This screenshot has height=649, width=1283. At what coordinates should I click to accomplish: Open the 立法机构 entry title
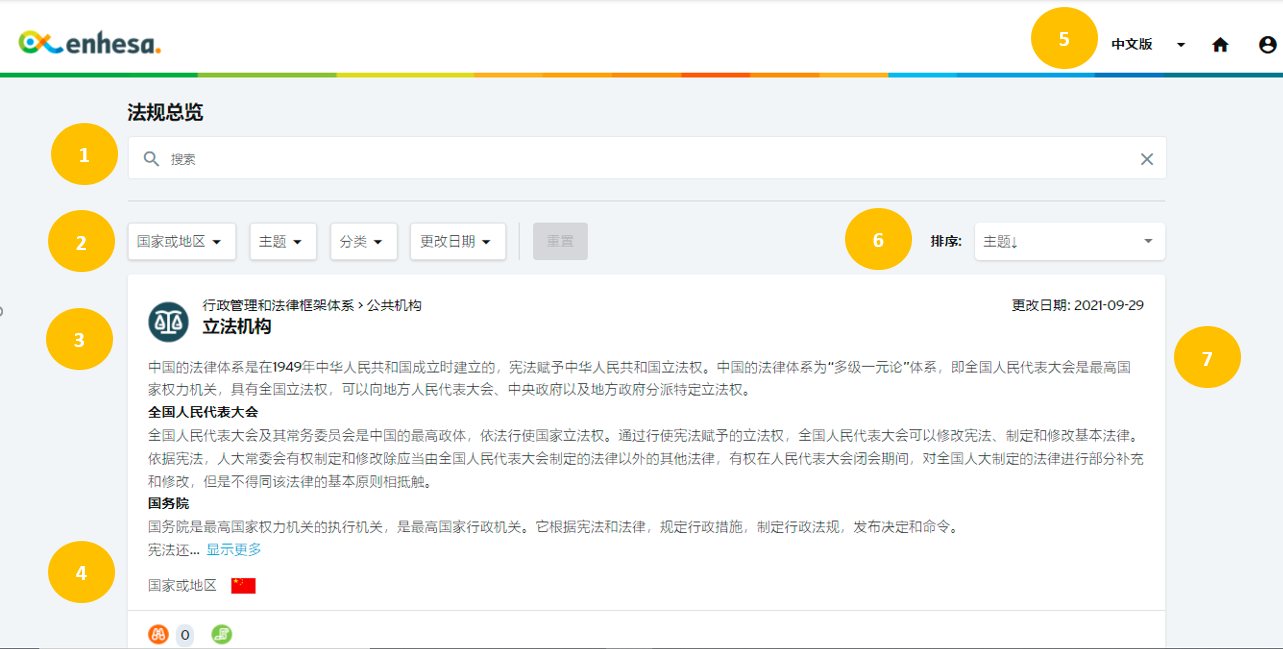coord(237,327)
